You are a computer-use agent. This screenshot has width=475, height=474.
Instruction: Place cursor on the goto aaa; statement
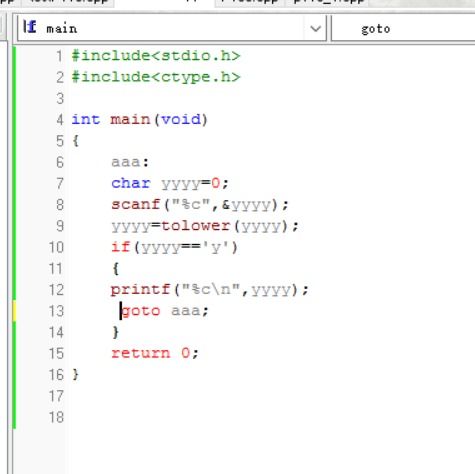point(165,311)
